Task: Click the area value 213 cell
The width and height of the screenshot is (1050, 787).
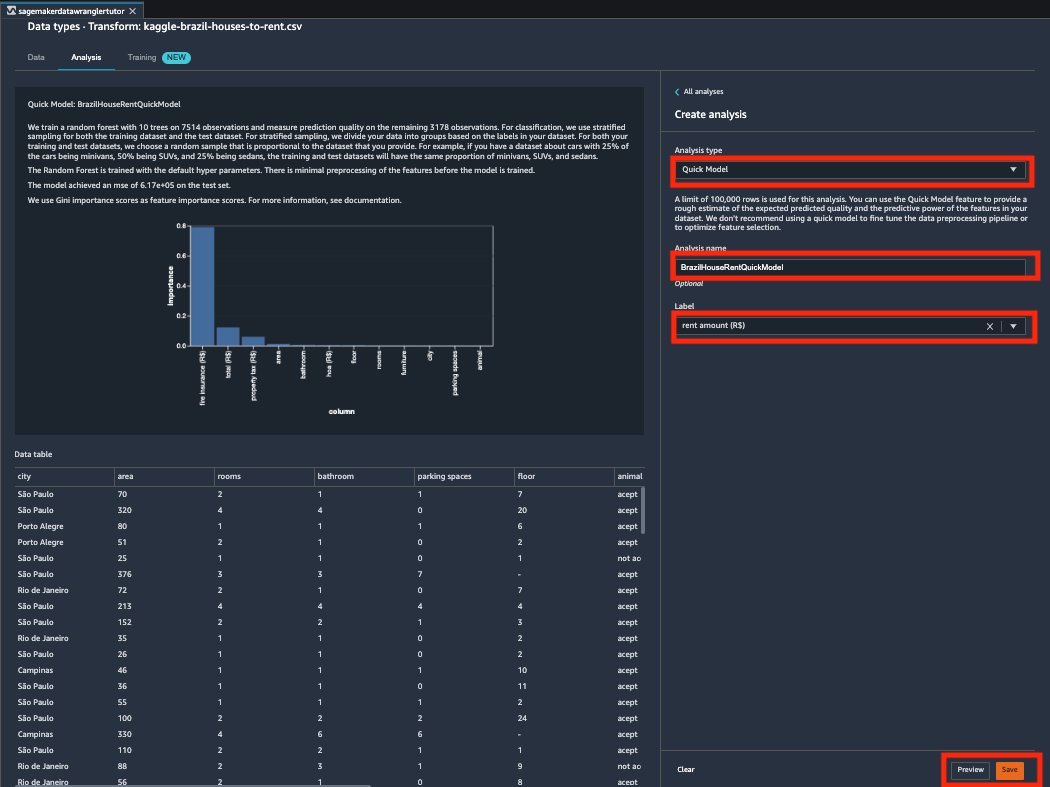Action: pyautogui.click(x=125, y=606)
